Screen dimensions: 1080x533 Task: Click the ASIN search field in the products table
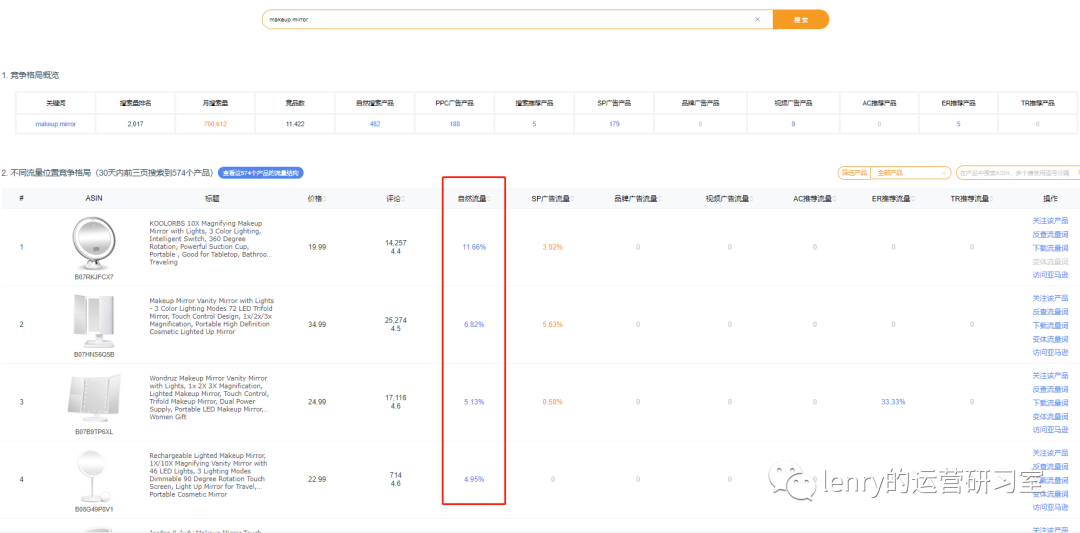(x=1018, y=173)
